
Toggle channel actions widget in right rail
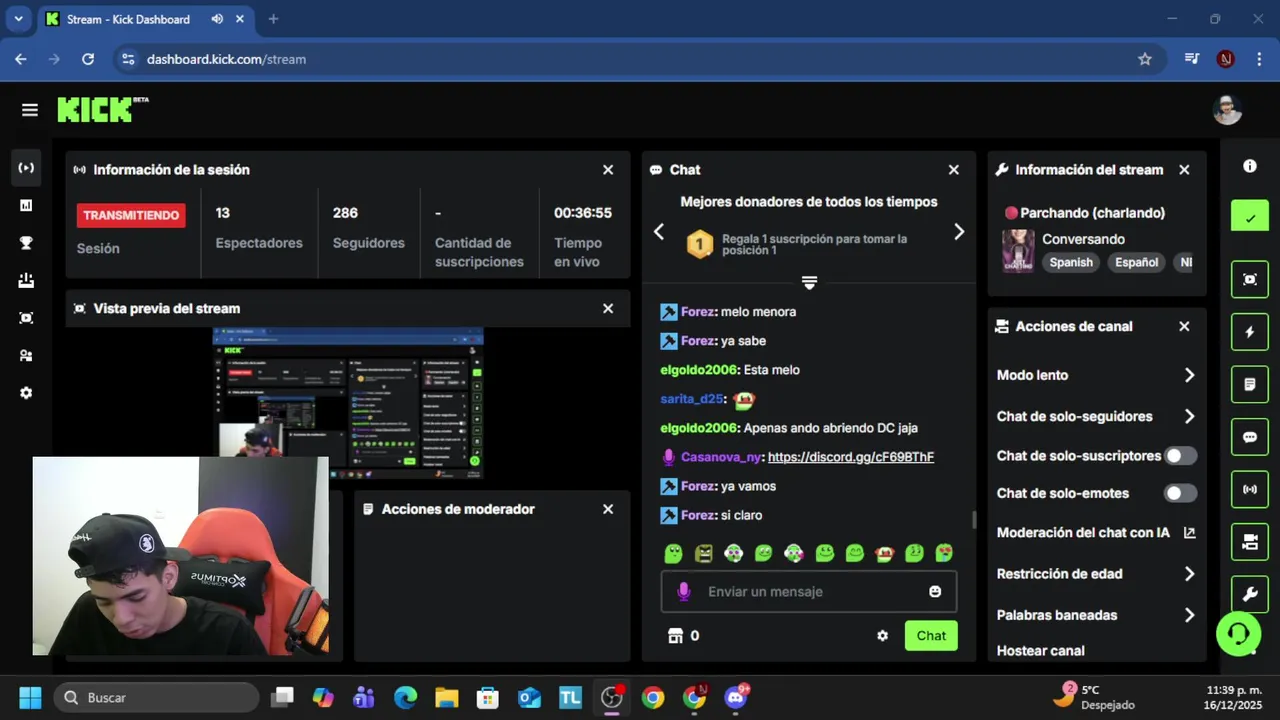pyautogui.click(x=1250, y=541)
